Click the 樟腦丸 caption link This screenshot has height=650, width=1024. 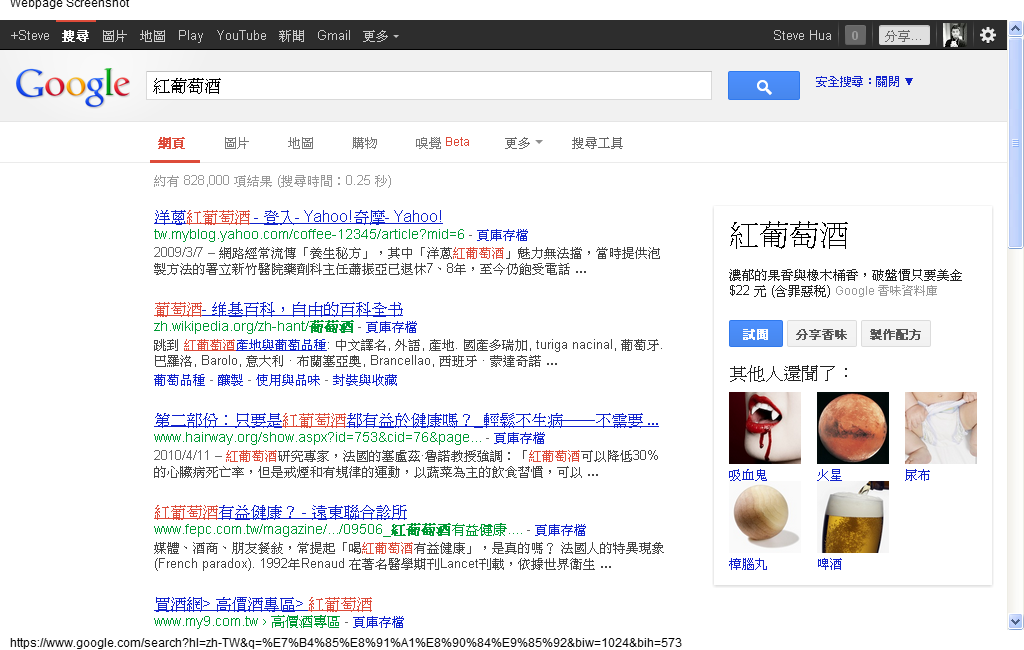pyautogui.click(x=748, y=564)
